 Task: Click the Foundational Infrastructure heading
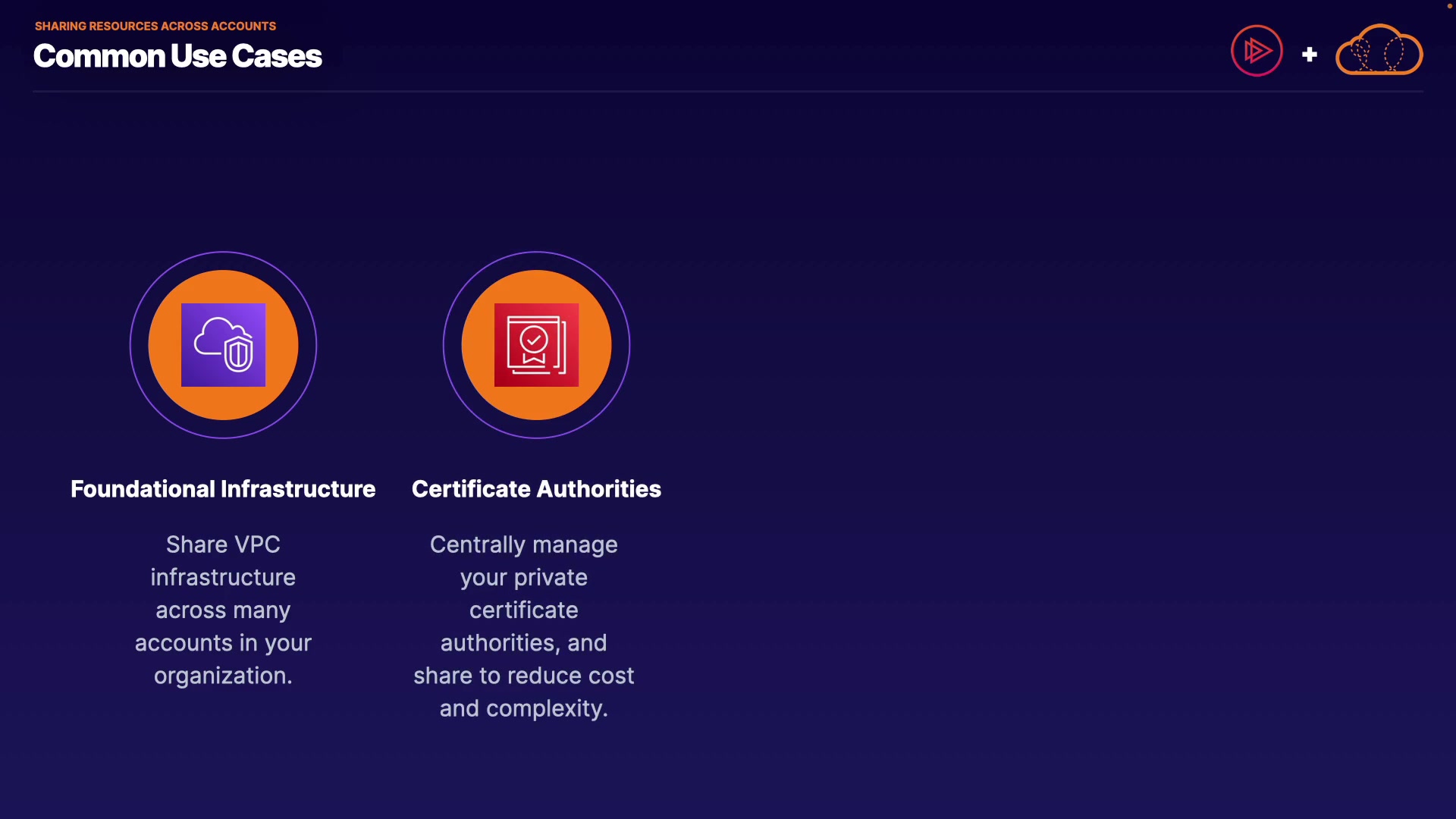pos(223,489)
